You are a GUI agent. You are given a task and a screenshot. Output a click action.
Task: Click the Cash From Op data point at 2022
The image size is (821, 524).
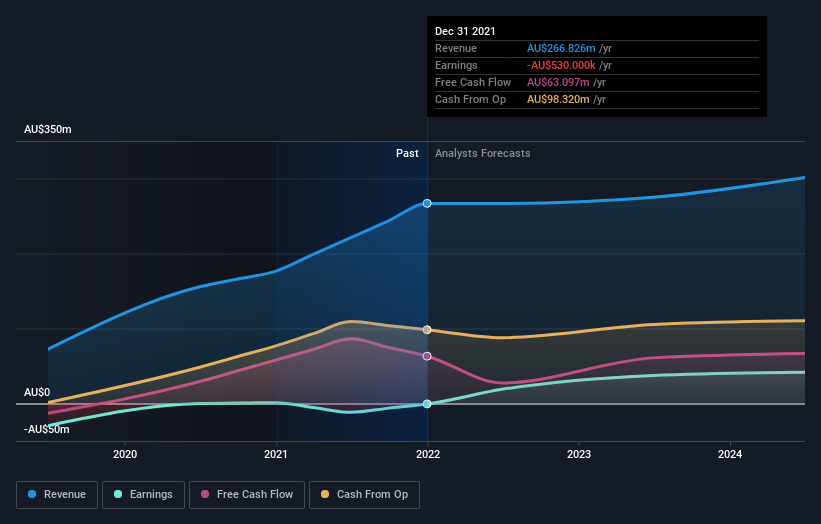pos(427,330)
